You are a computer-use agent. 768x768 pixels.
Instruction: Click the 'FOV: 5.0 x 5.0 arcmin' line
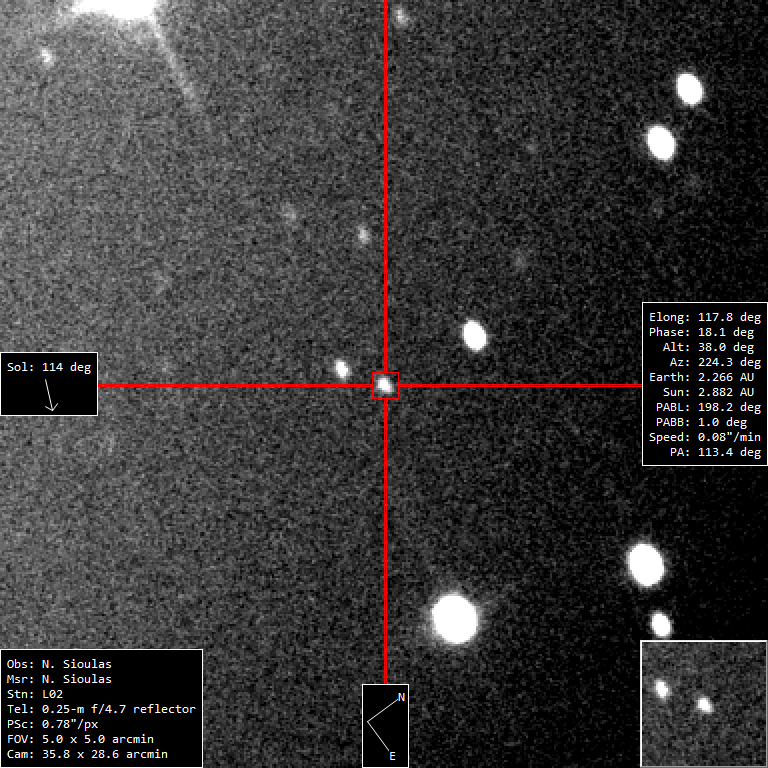point(80,739)
